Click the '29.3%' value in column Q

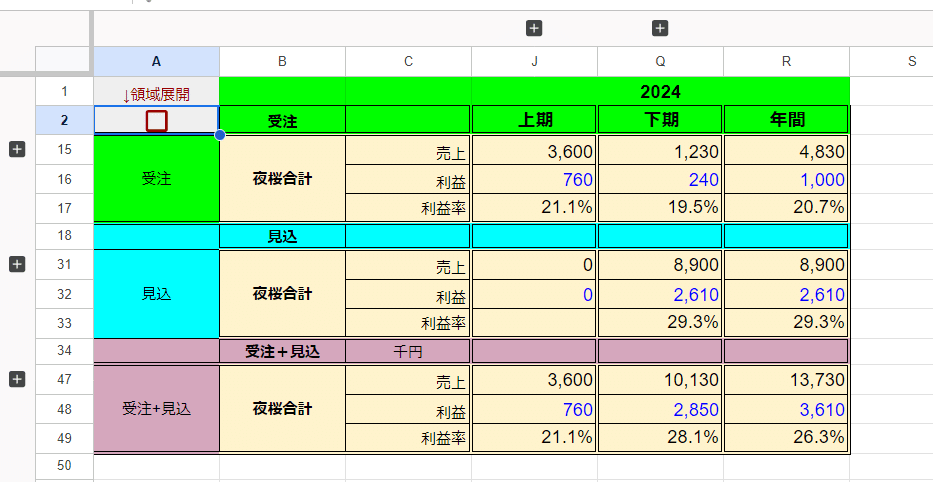660,323
